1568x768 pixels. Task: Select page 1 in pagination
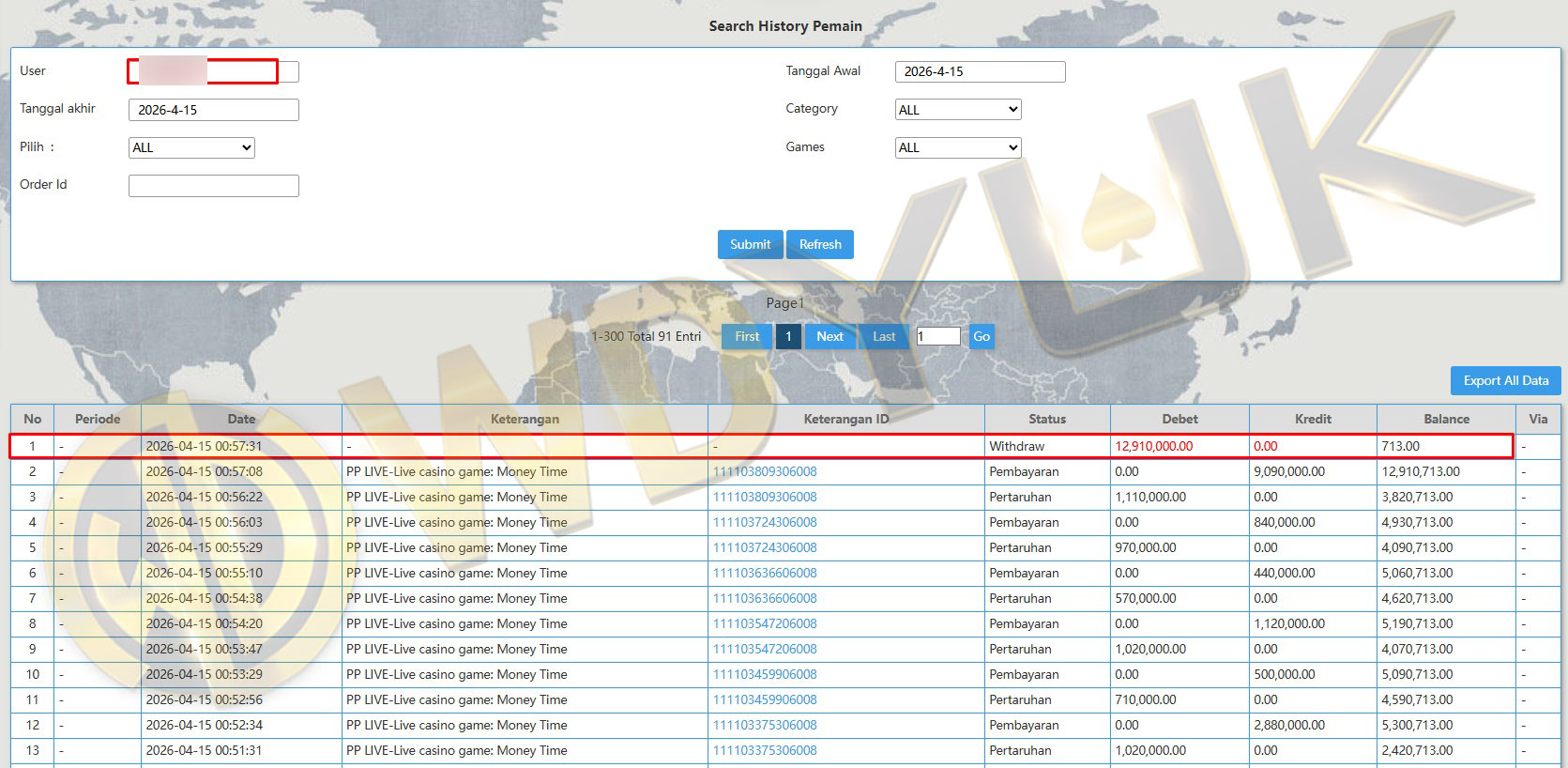[788, 336]
